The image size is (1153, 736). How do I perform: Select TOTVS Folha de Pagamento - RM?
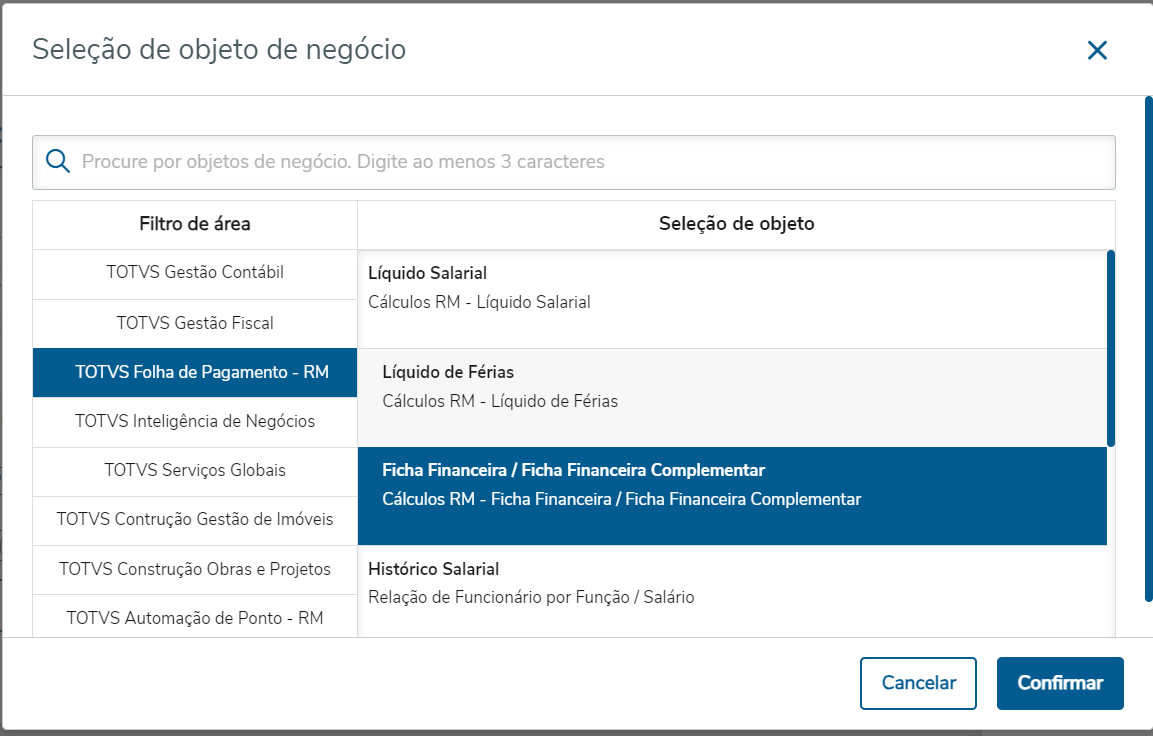click(x=195, y=372)
